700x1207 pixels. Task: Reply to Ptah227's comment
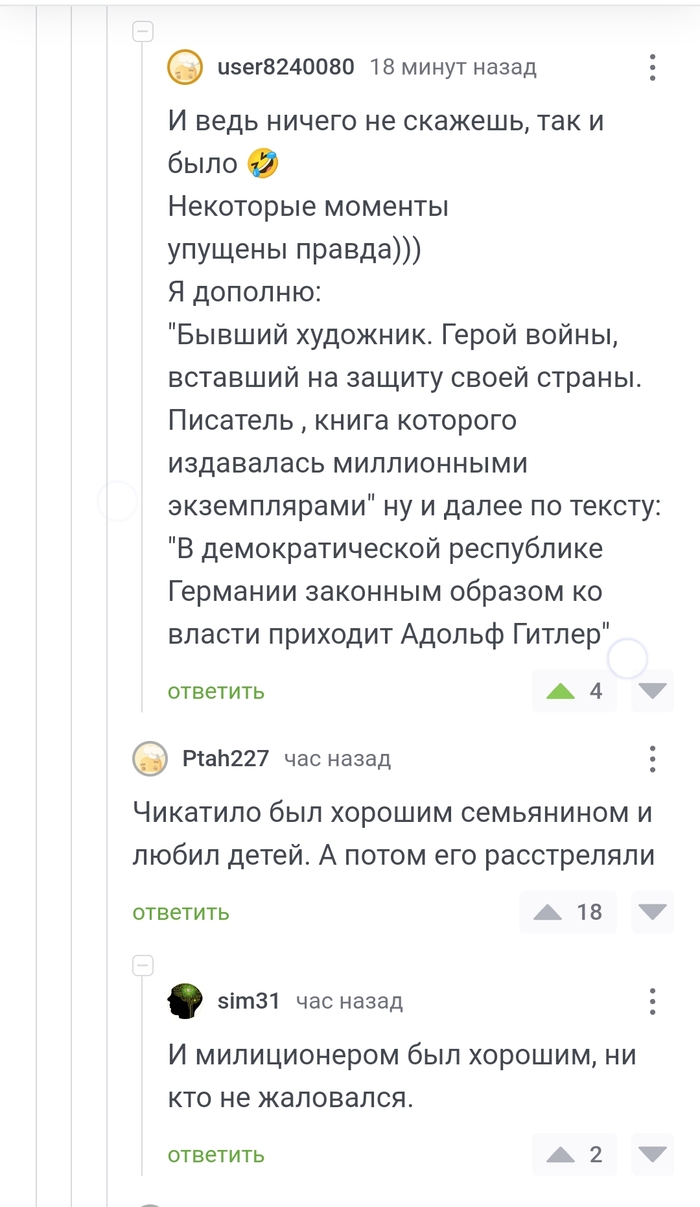click(181, 912)
